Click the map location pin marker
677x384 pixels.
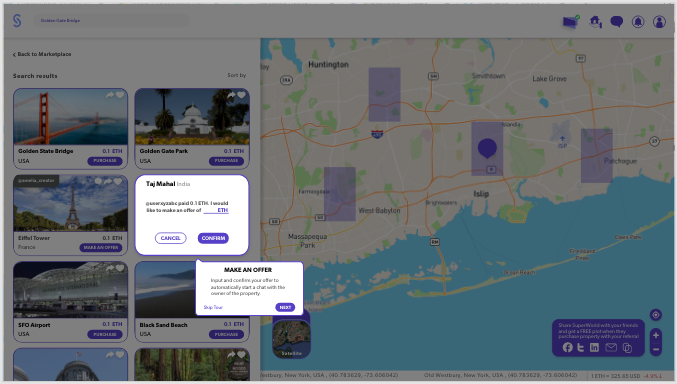[487, 148]
